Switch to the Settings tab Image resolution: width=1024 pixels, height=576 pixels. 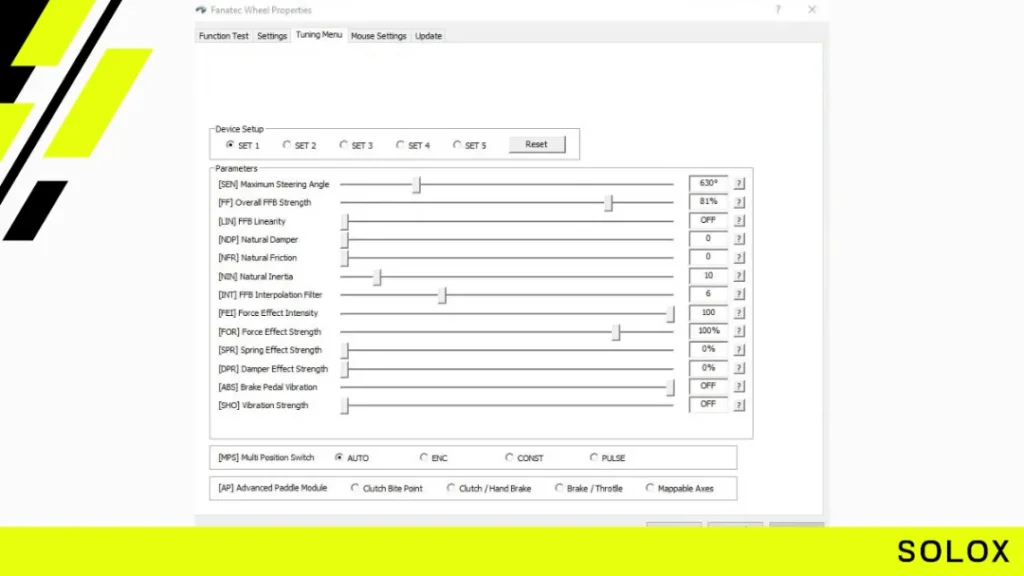(x=272, y=36)
